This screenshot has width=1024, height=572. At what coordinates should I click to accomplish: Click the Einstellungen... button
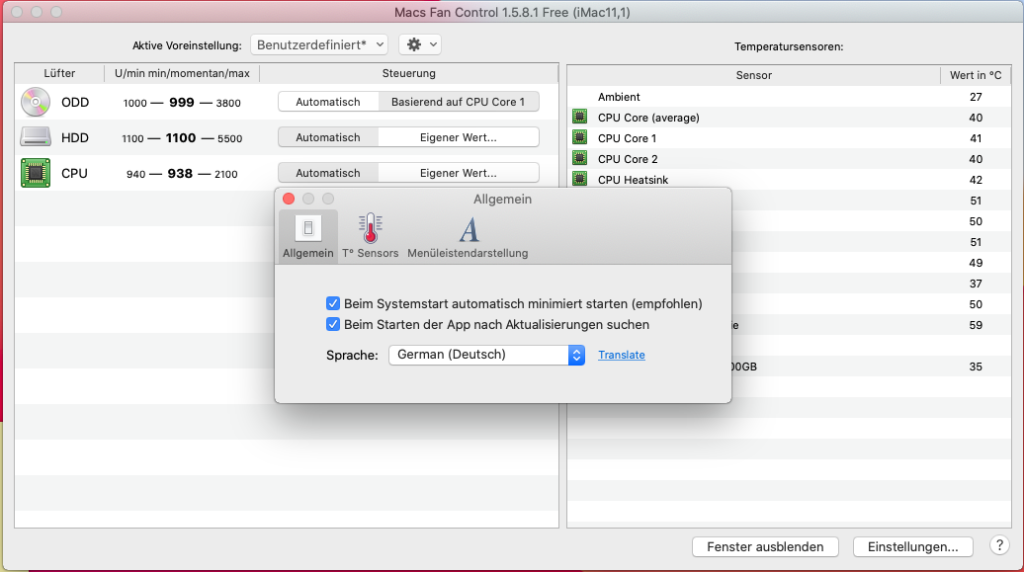912,547
